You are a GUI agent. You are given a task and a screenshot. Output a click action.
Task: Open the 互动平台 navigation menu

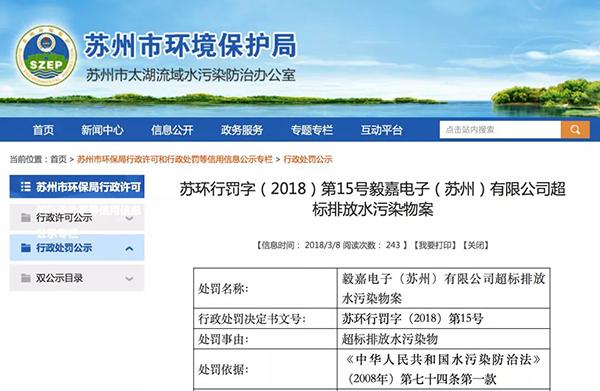(382, 130)
